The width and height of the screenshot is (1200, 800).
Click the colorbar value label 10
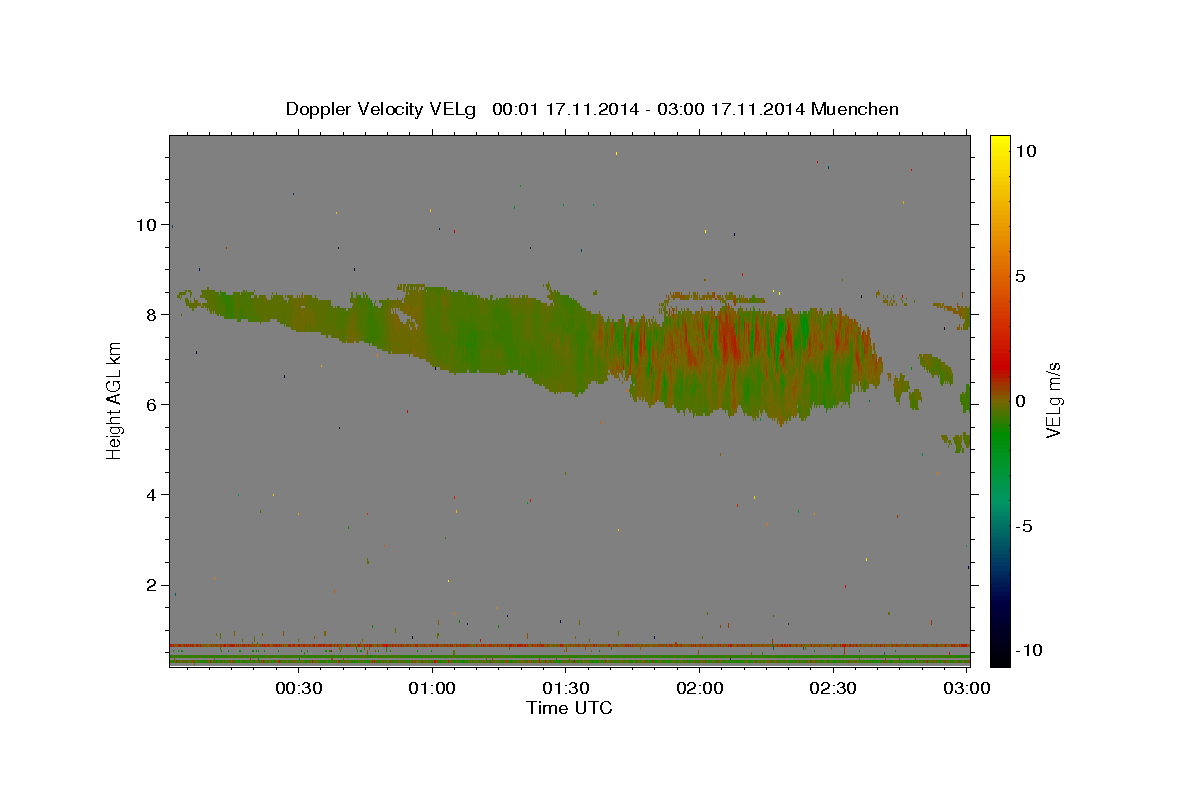(1025, 150)
